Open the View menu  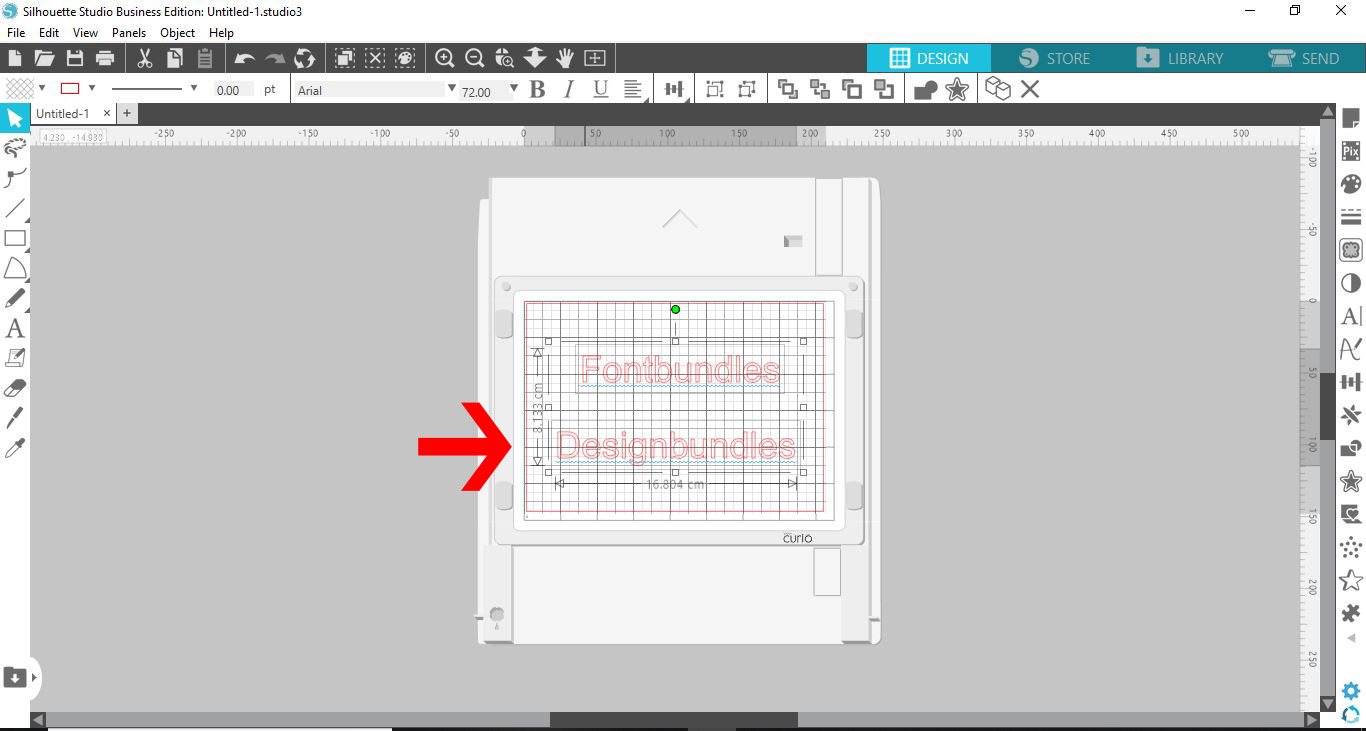[85, 32]
